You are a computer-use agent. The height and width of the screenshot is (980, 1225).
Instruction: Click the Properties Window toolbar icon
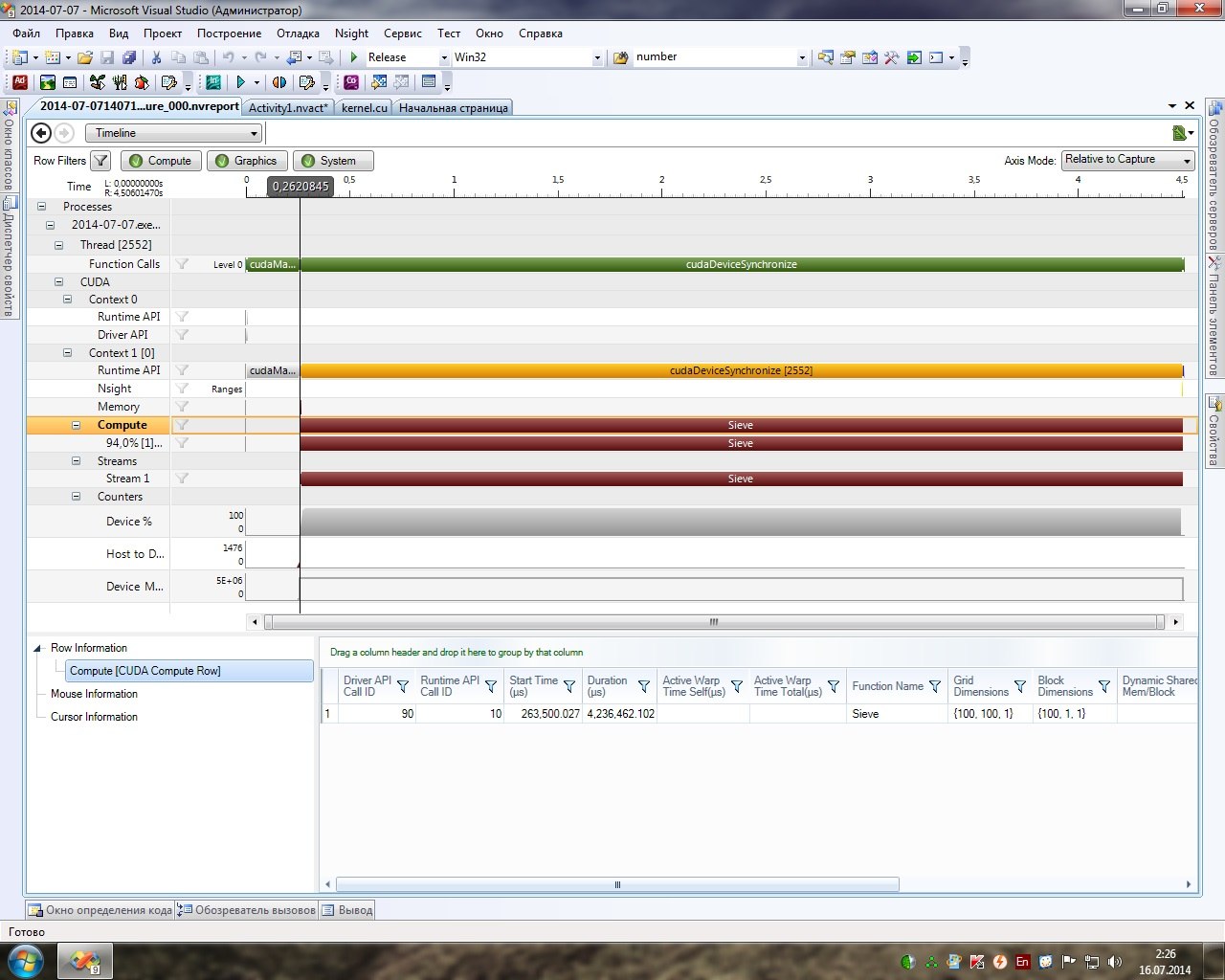[x=848, y=57]
